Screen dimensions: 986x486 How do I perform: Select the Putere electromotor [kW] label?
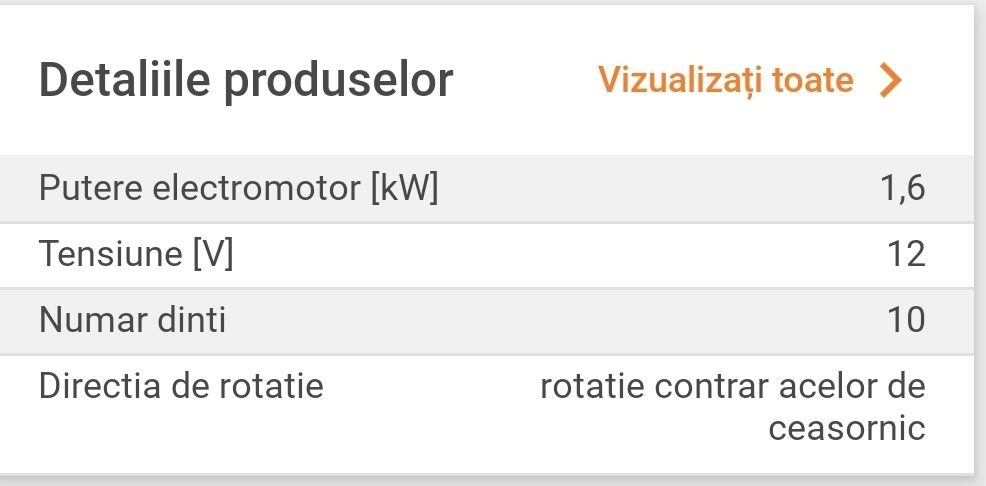239,188
